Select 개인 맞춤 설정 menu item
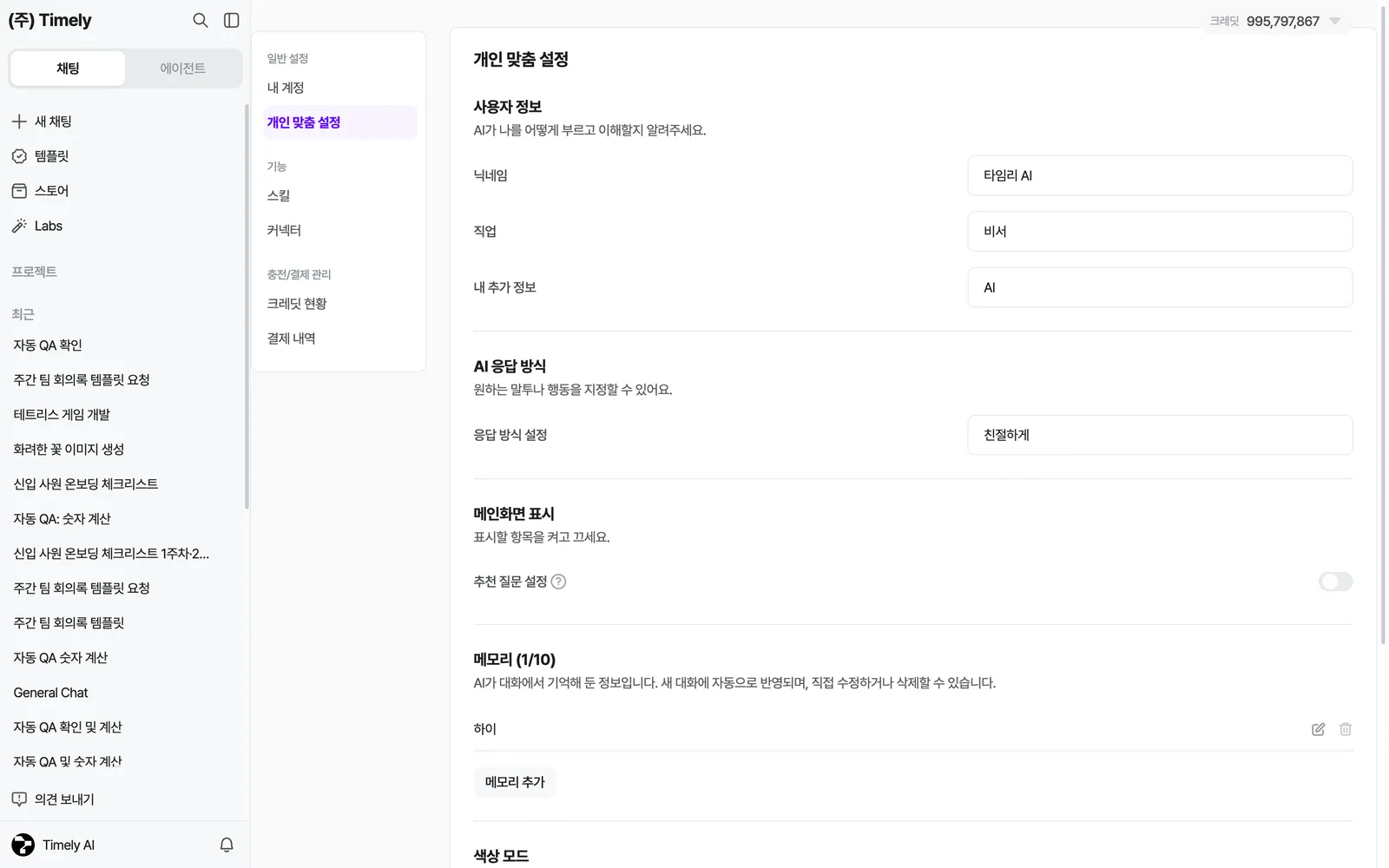 coord(339,122)
